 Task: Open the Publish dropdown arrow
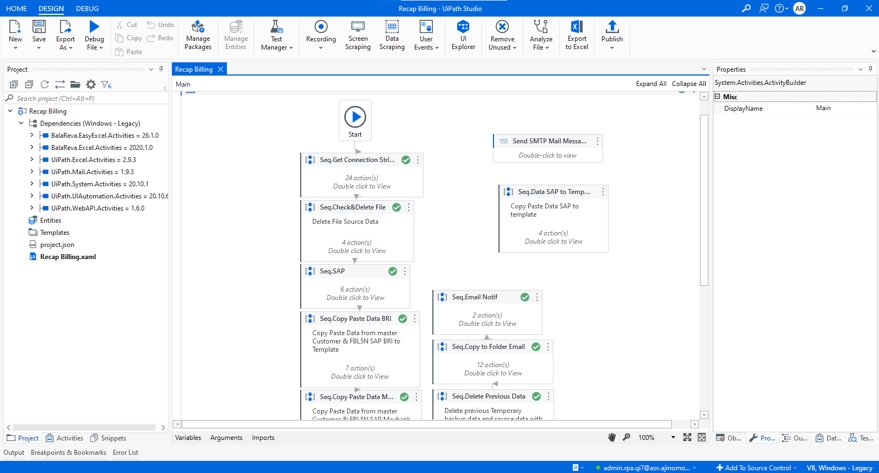point(612,48)
